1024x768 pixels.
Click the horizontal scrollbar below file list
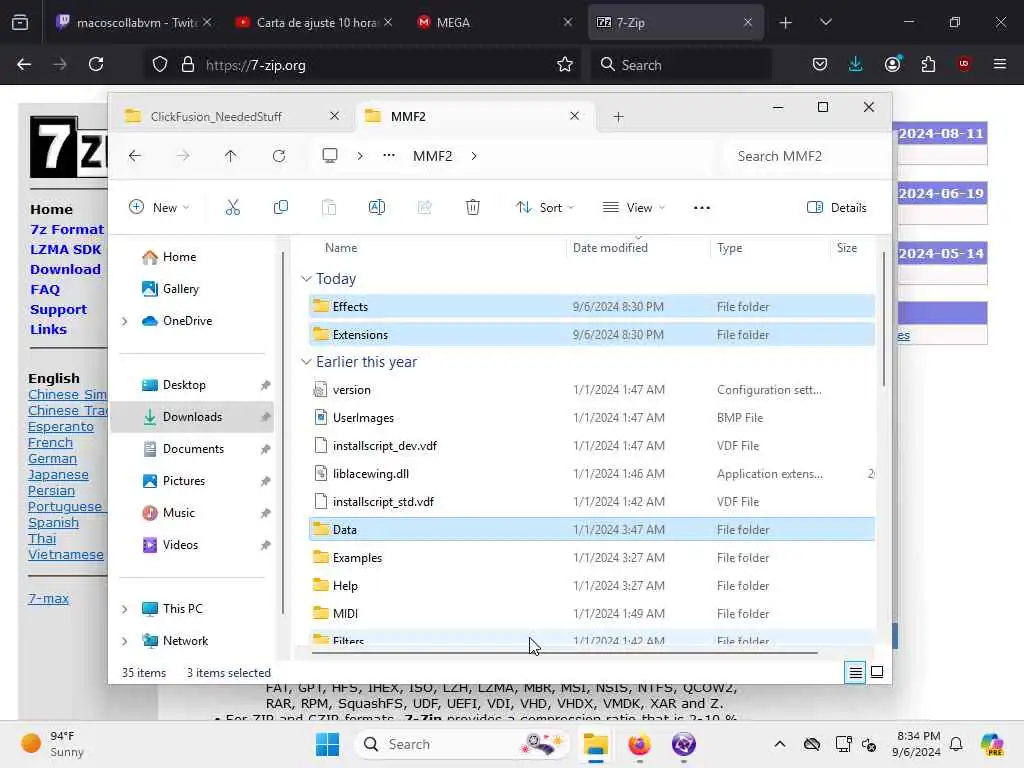point(564,652)
